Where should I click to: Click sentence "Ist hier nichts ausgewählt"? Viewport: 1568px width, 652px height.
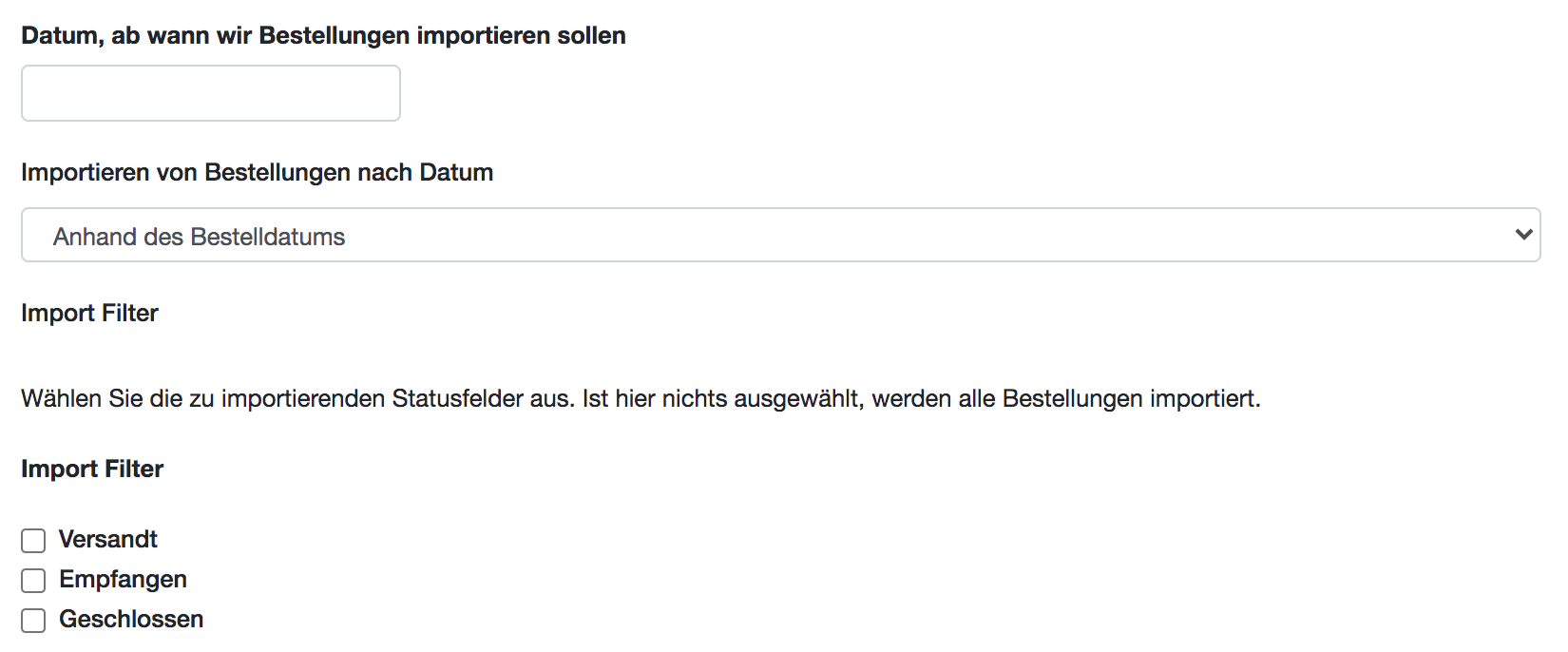point(722,399)
